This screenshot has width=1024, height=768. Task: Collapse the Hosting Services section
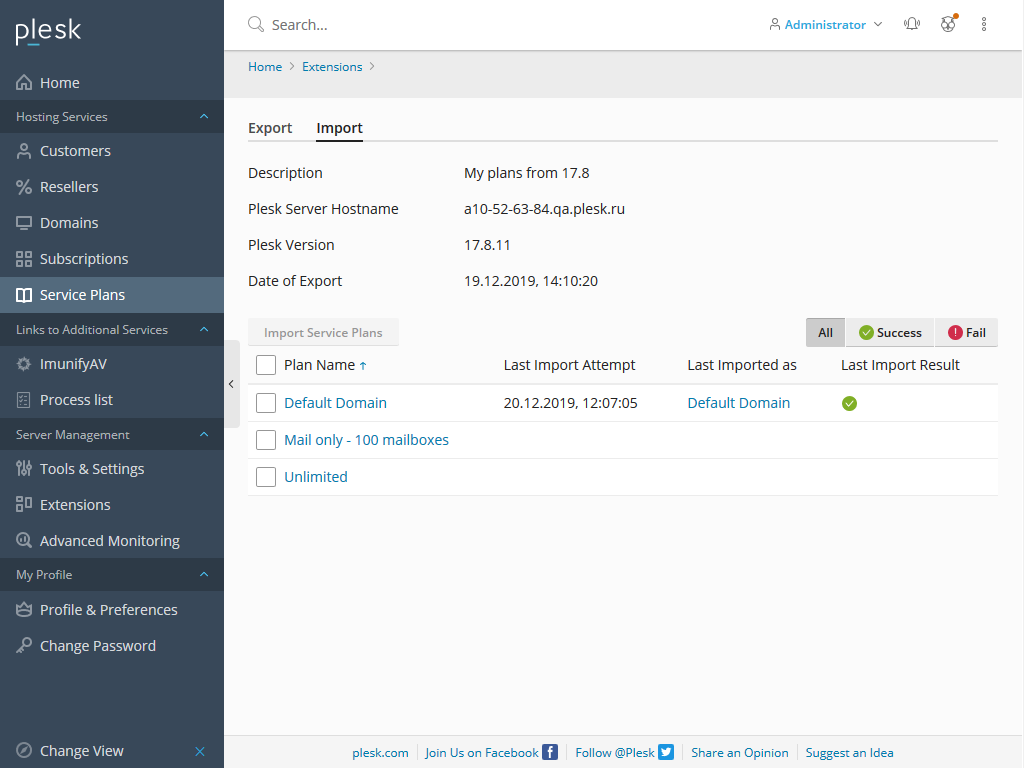(x=204, y=117)
